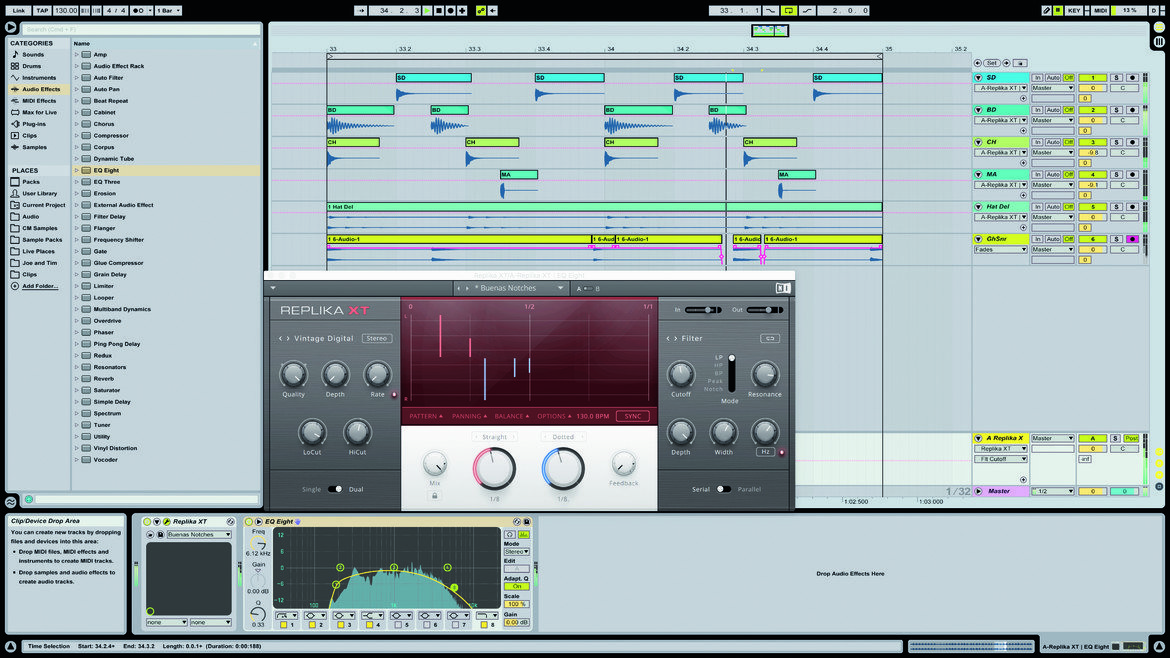Start playback with the transport Play button

428,10
